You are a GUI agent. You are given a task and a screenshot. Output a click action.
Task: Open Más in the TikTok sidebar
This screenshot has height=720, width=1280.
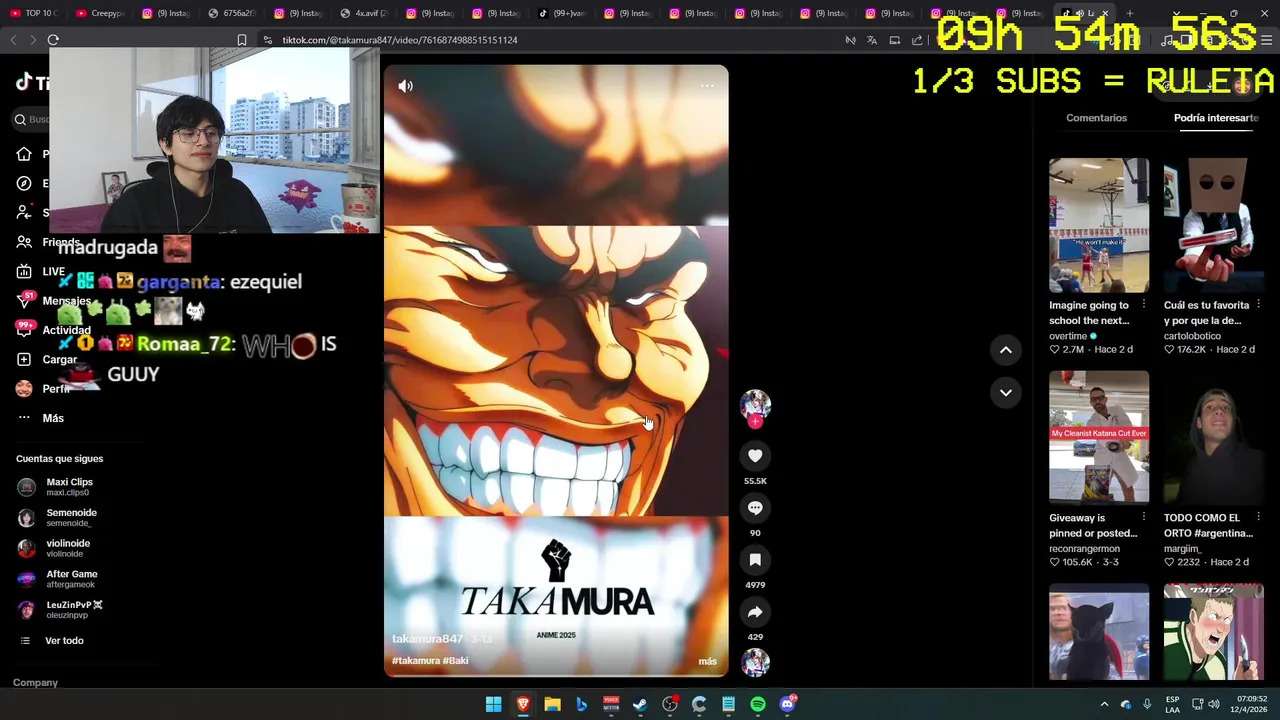[40, 418]
